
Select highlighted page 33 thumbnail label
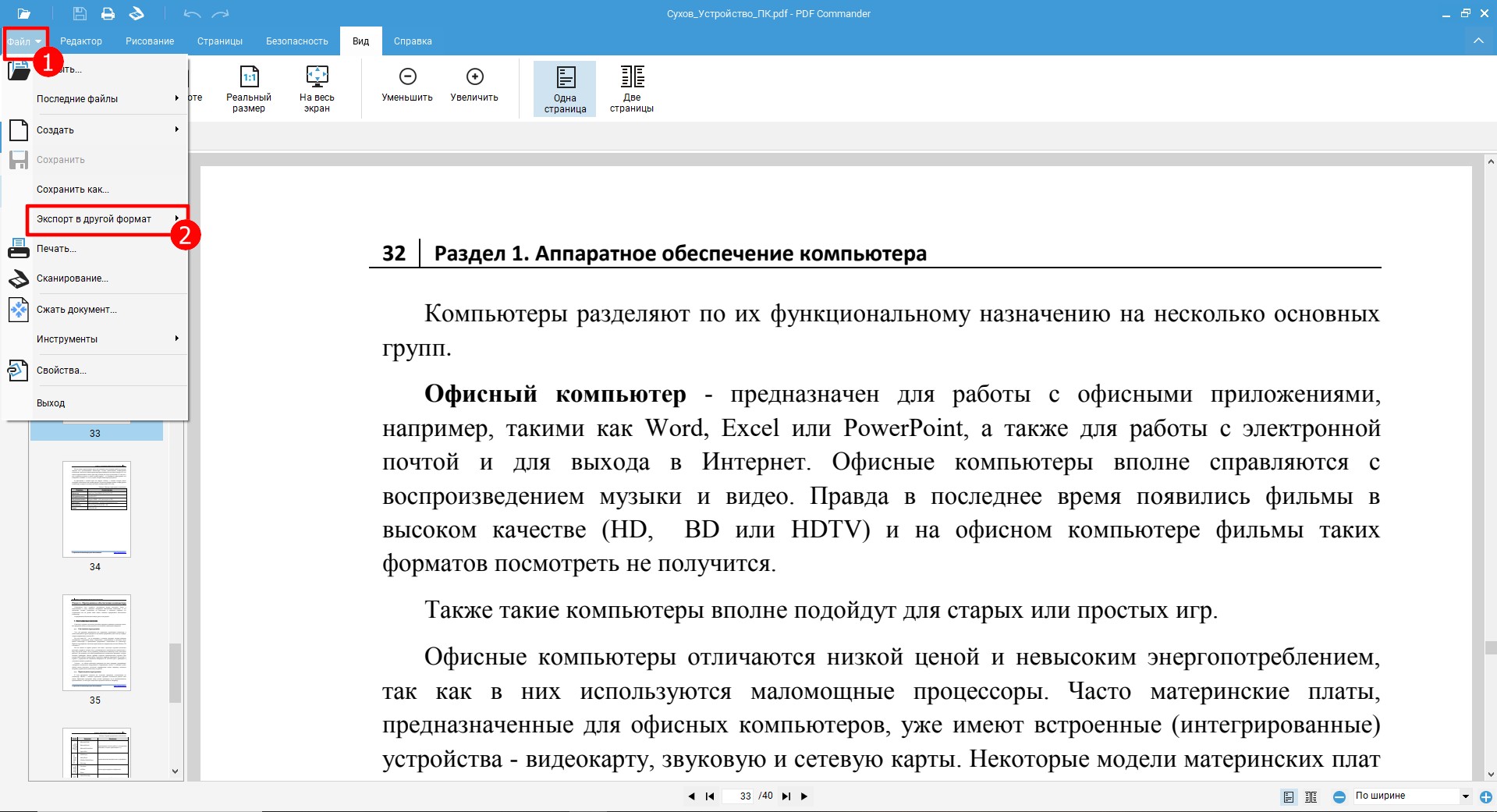pyautogui.click(x=95, y=433)
